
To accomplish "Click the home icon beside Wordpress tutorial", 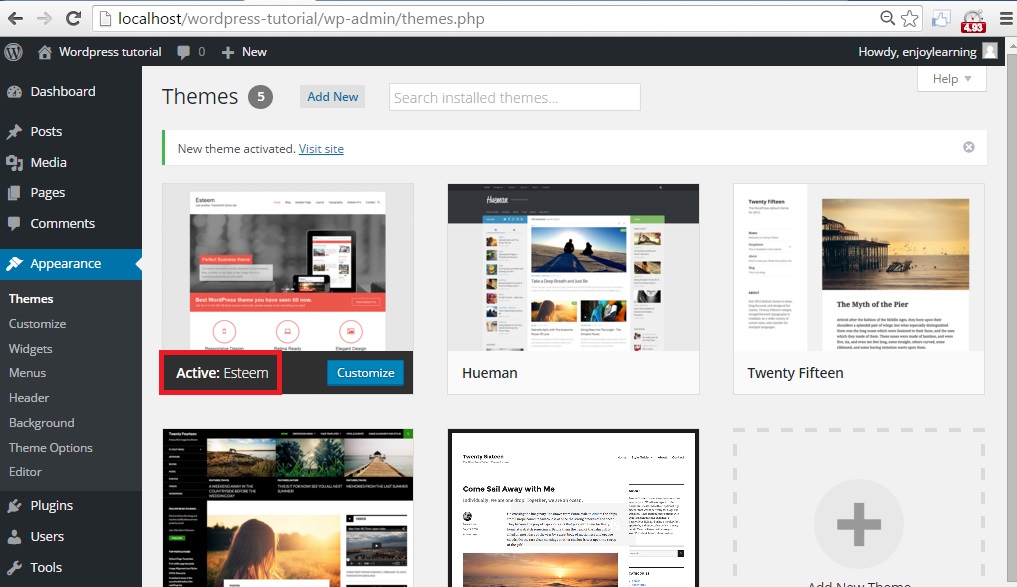I will (44, 52).
